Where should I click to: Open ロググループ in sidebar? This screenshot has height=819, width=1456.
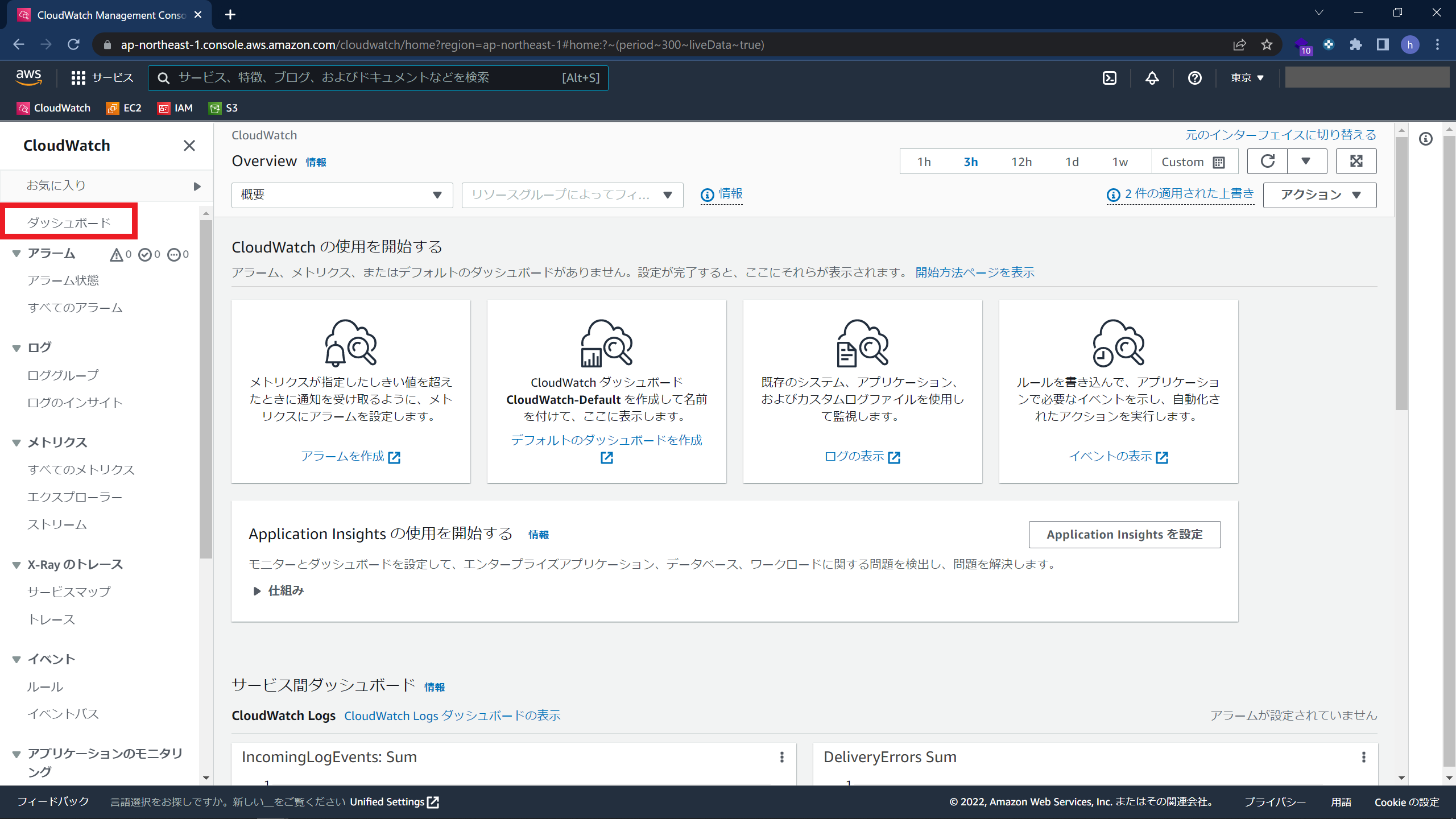[x=63, y=375]
